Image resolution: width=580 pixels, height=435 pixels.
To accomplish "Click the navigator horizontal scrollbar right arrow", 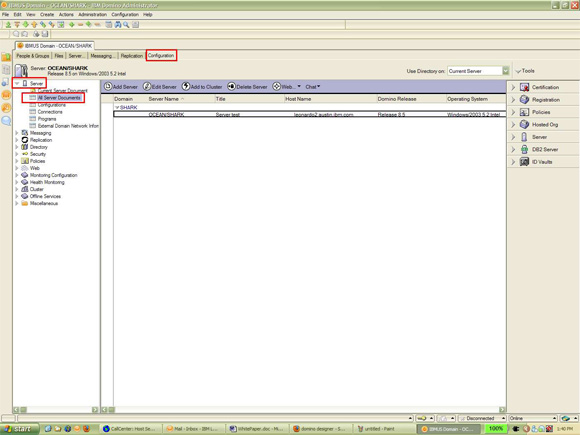I will [95, 409].
